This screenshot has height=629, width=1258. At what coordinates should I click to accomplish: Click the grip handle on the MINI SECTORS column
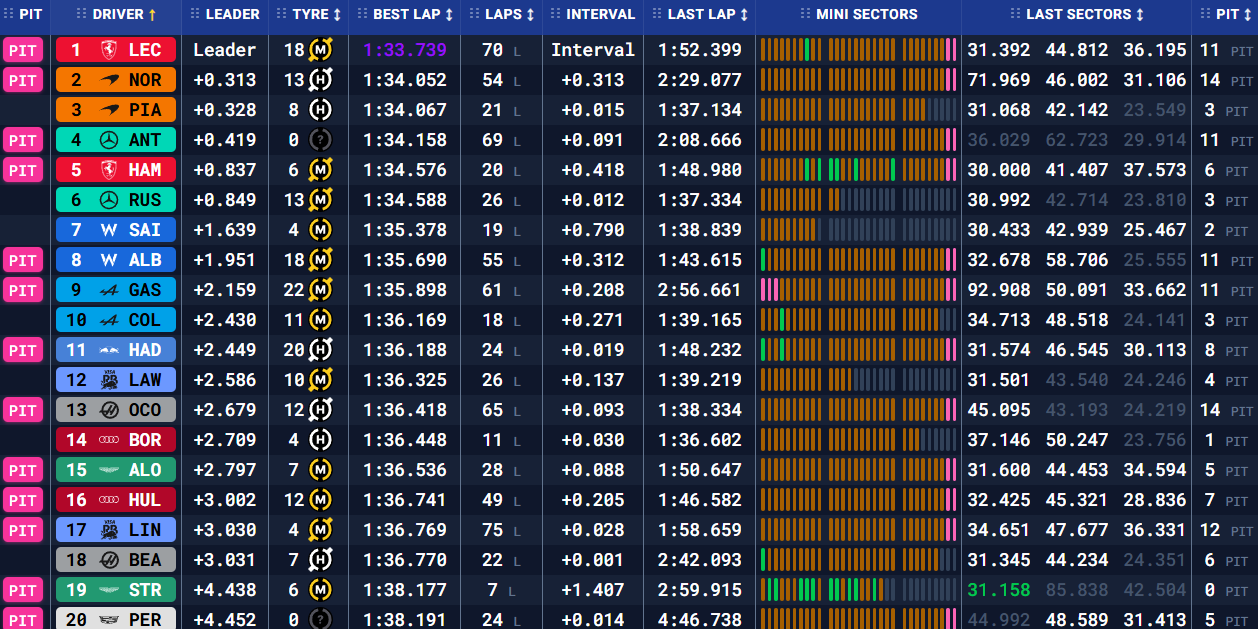coord(805,15)
